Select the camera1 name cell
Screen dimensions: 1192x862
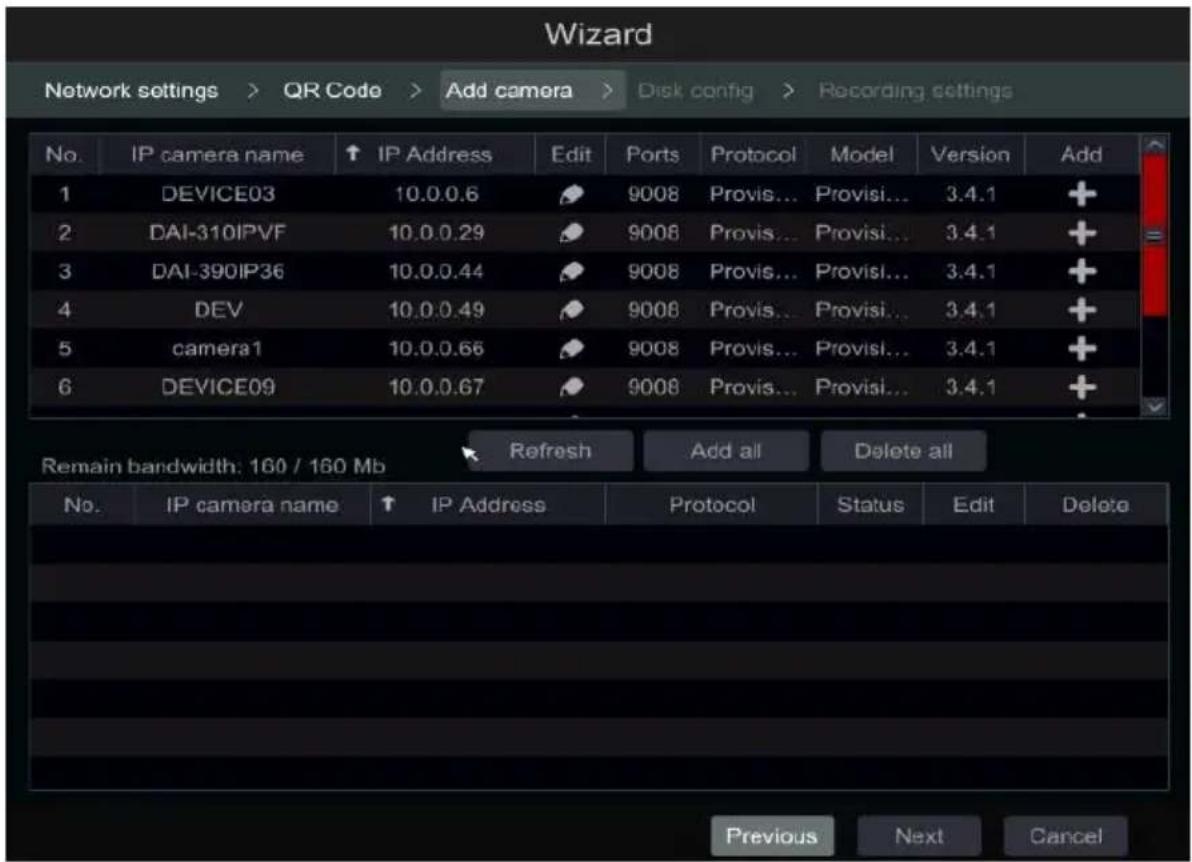[217, 349]
